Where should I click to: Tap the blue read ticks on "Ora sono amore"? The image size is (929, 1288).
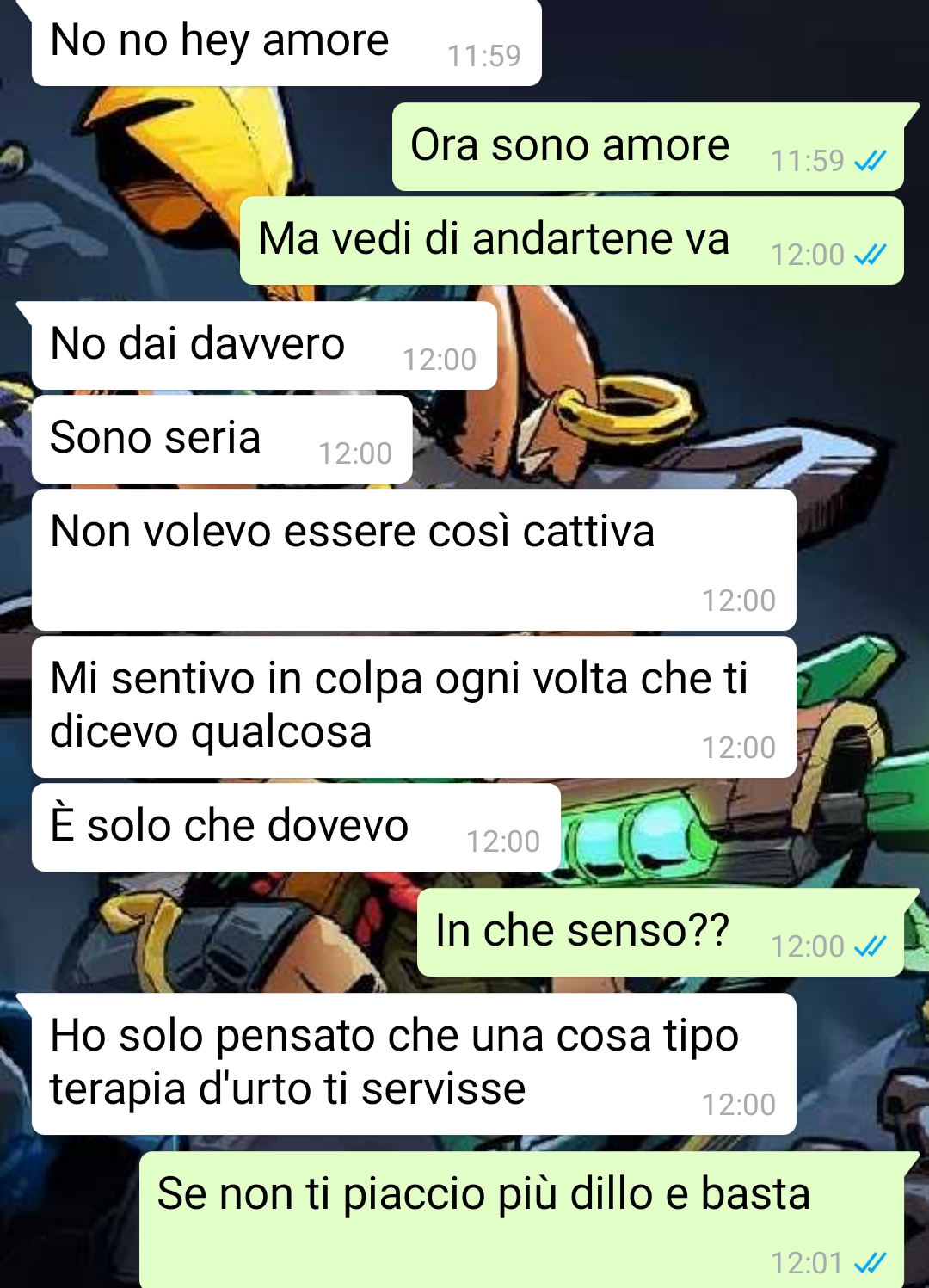[871, 161]
